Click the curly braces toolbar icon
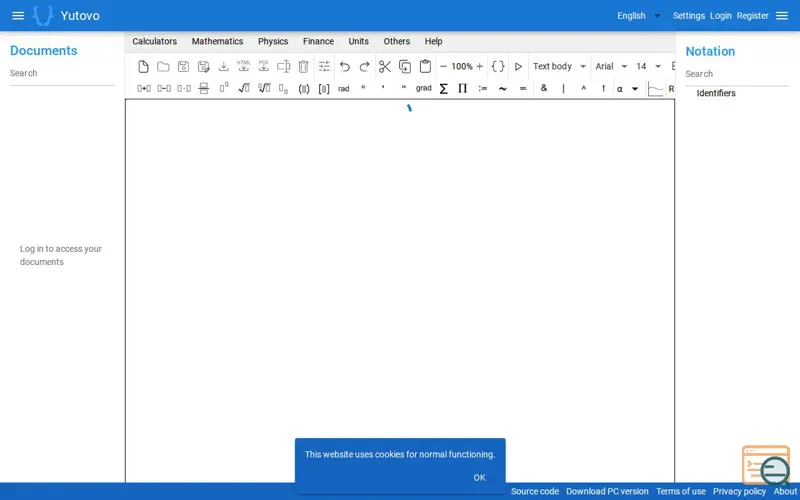Screen dimensions: 800x500 498,66
